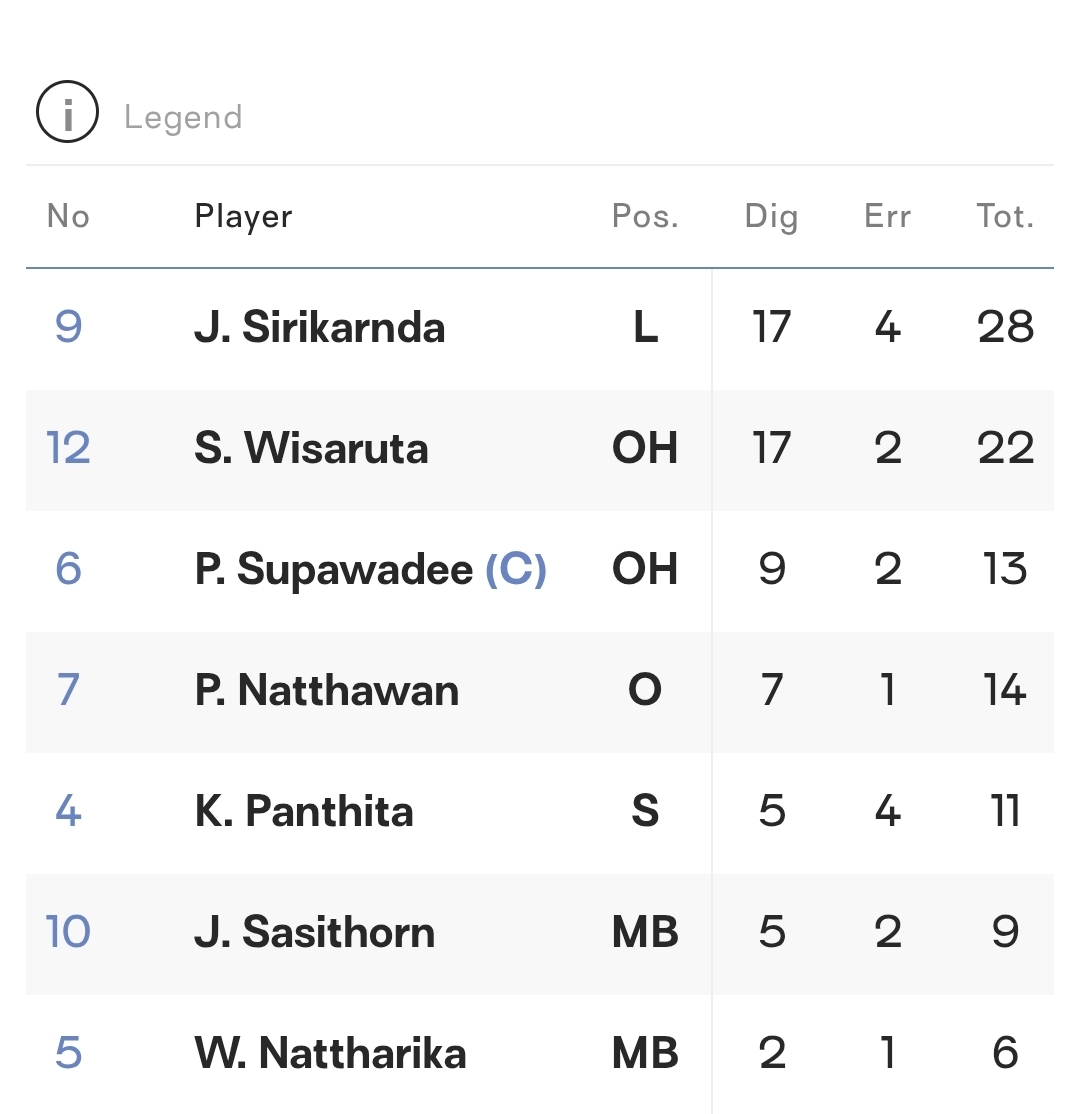Select jersey number 10
The width and height of the screenshot is (1079, 1114).
(x=68, y=931)
